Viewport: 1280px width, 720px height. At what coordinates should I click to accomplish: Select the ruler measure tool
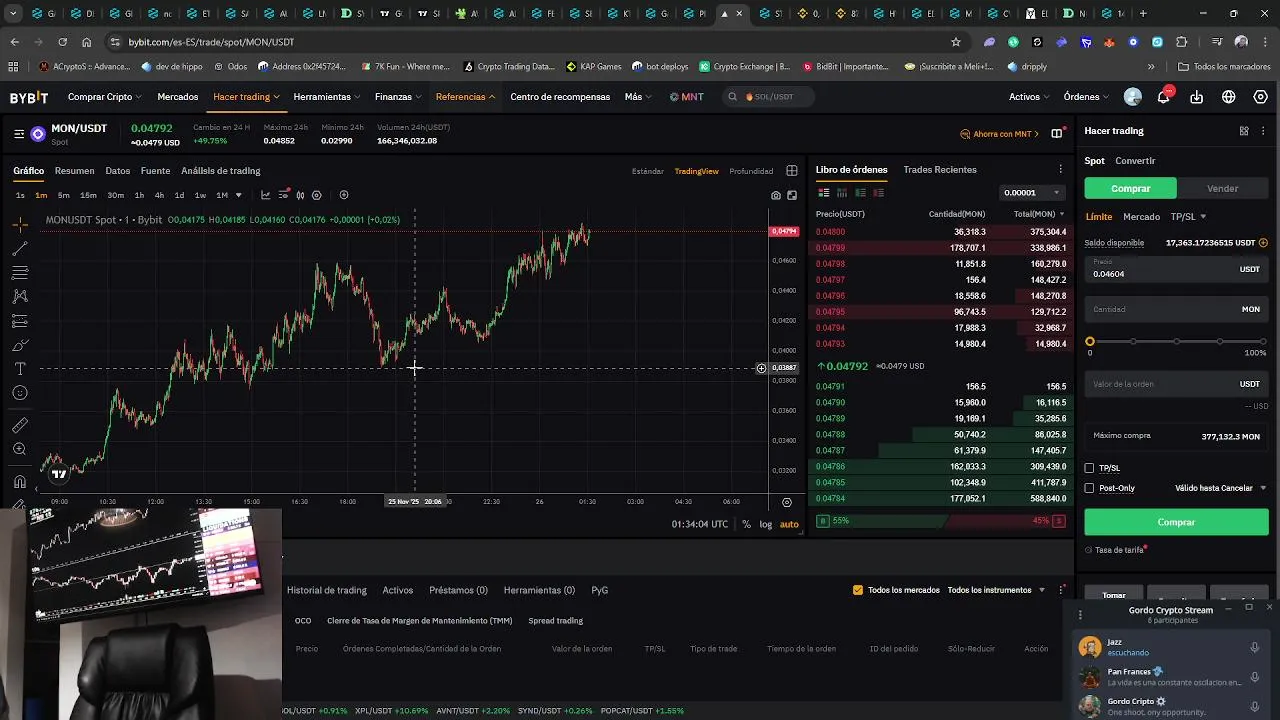[20, 425]
